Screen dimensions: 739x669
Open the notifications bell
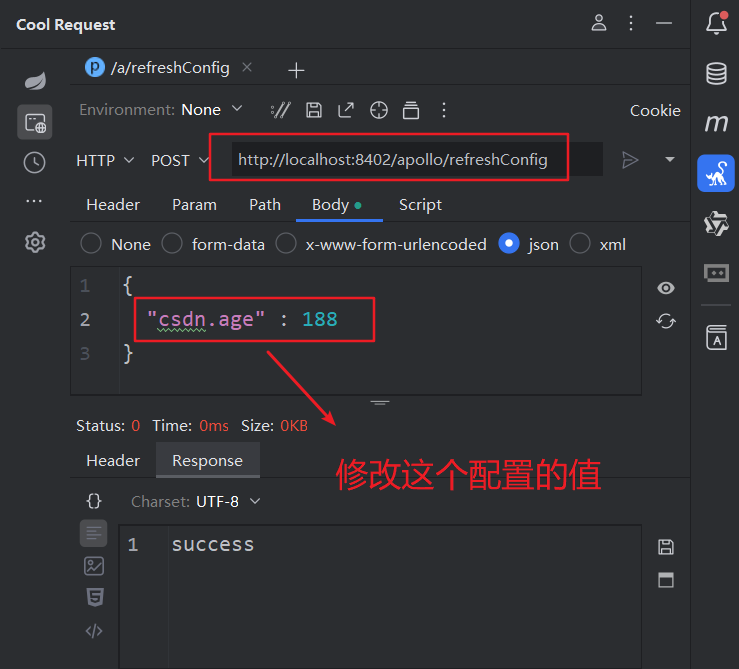pos(716,23)
